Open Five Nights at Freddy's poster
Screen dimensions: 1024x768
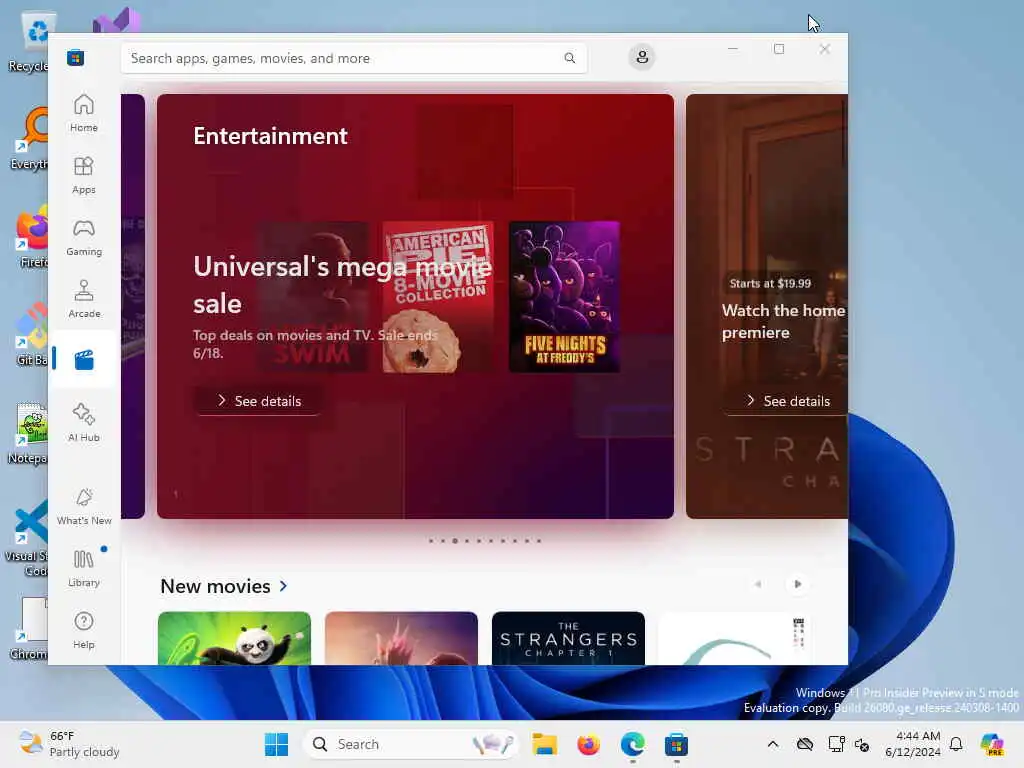(564, 297)
